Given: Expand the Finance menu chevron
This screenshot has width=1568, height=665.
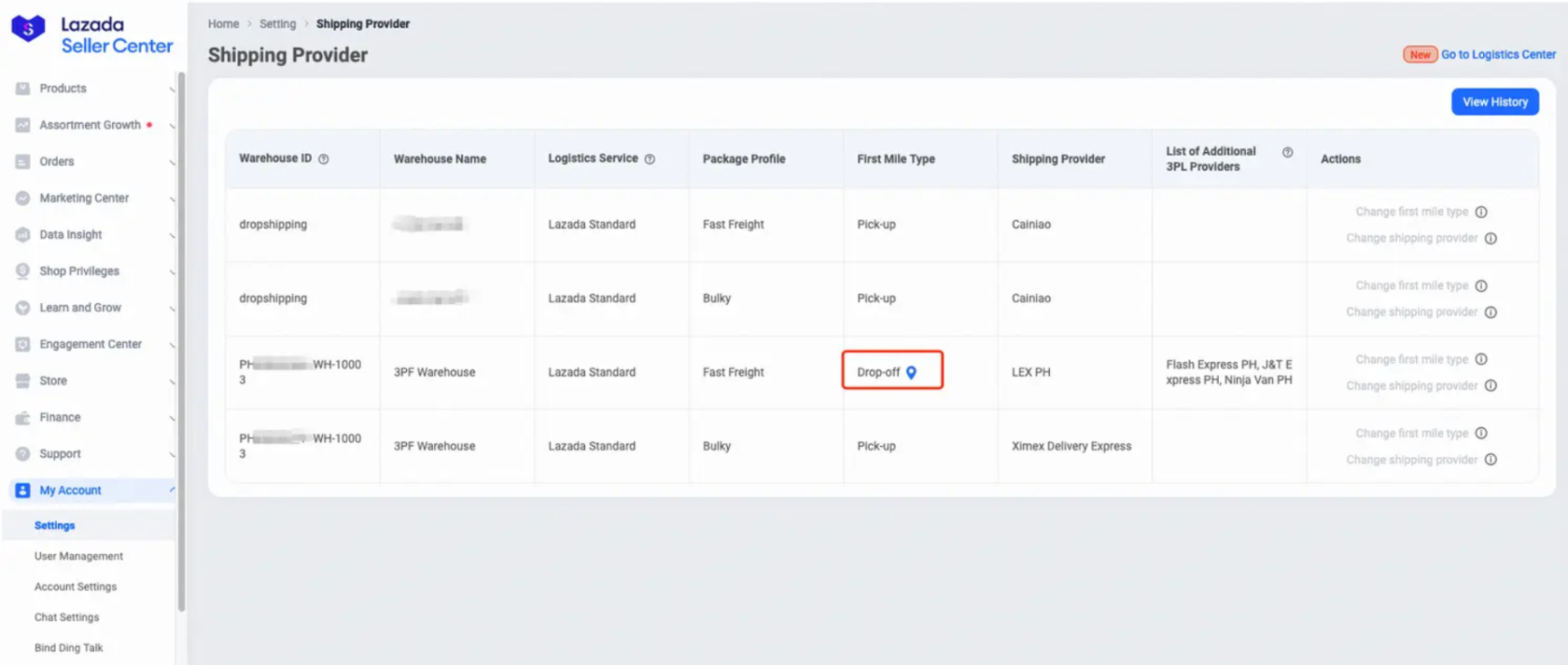Looking at the screenshot, I should click(x=172, y=419).
